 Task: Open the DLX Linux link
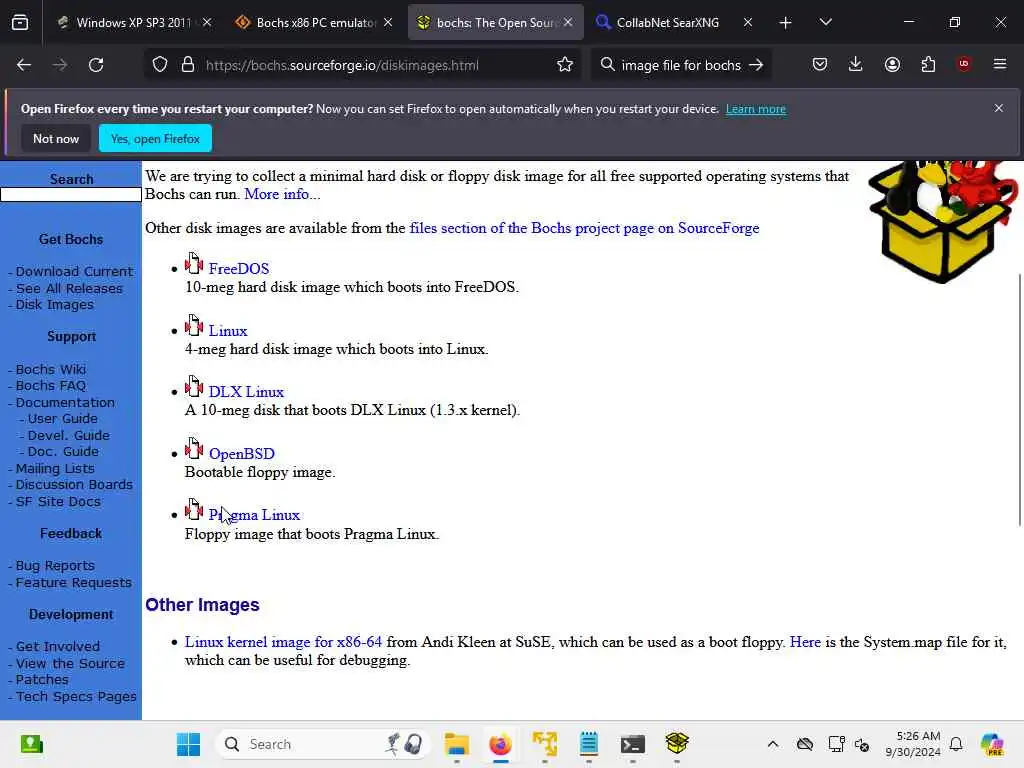coord(246,392)
